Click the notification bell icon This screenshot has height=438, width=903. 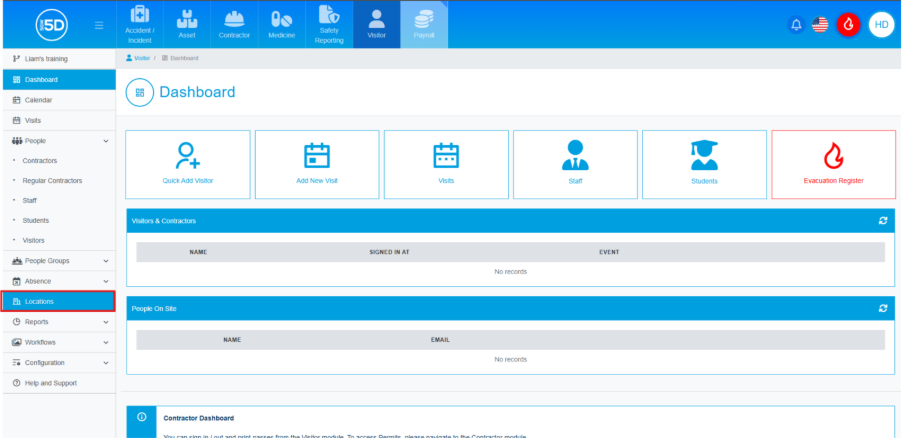796,25
